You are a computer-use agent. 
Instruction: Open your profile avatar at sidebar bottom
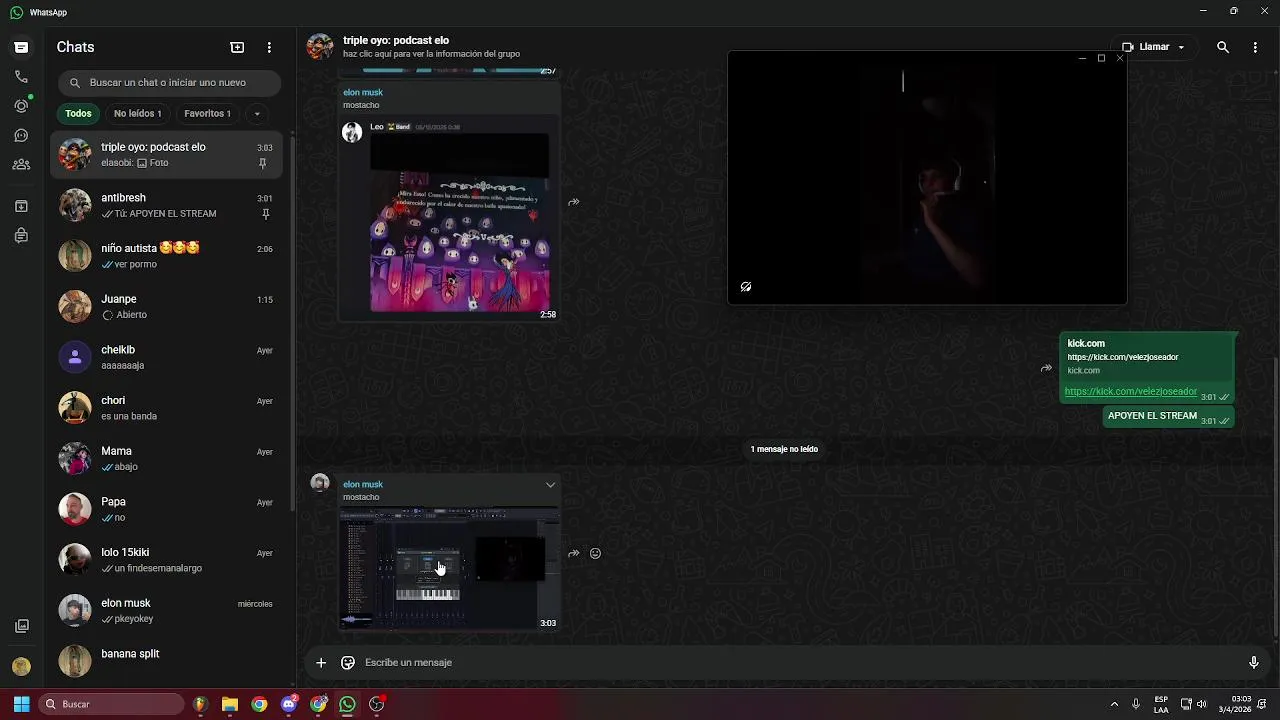(21, 666)
